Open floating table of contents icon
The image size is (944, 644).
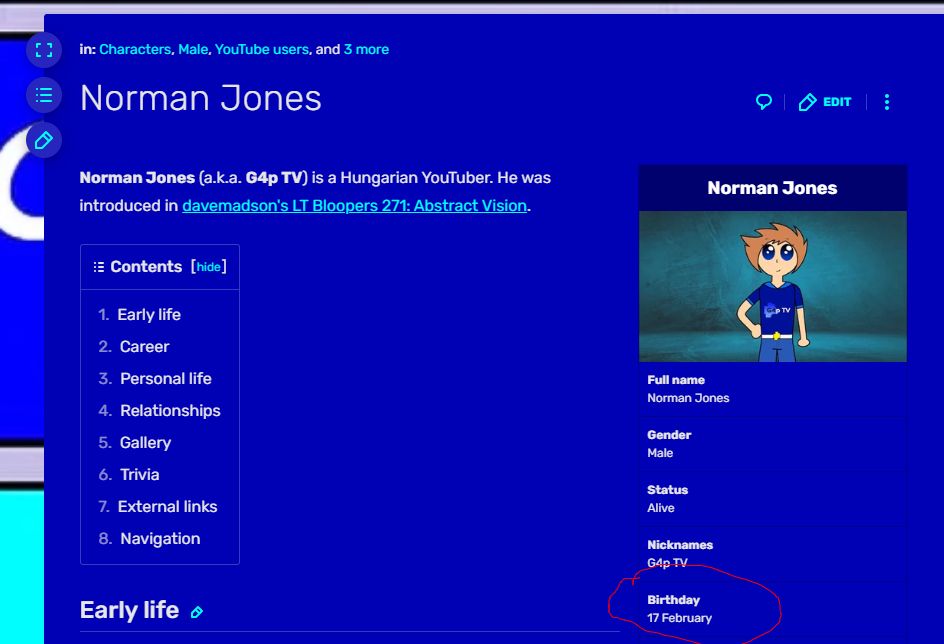pyautogui.click(x=44, y=95)
